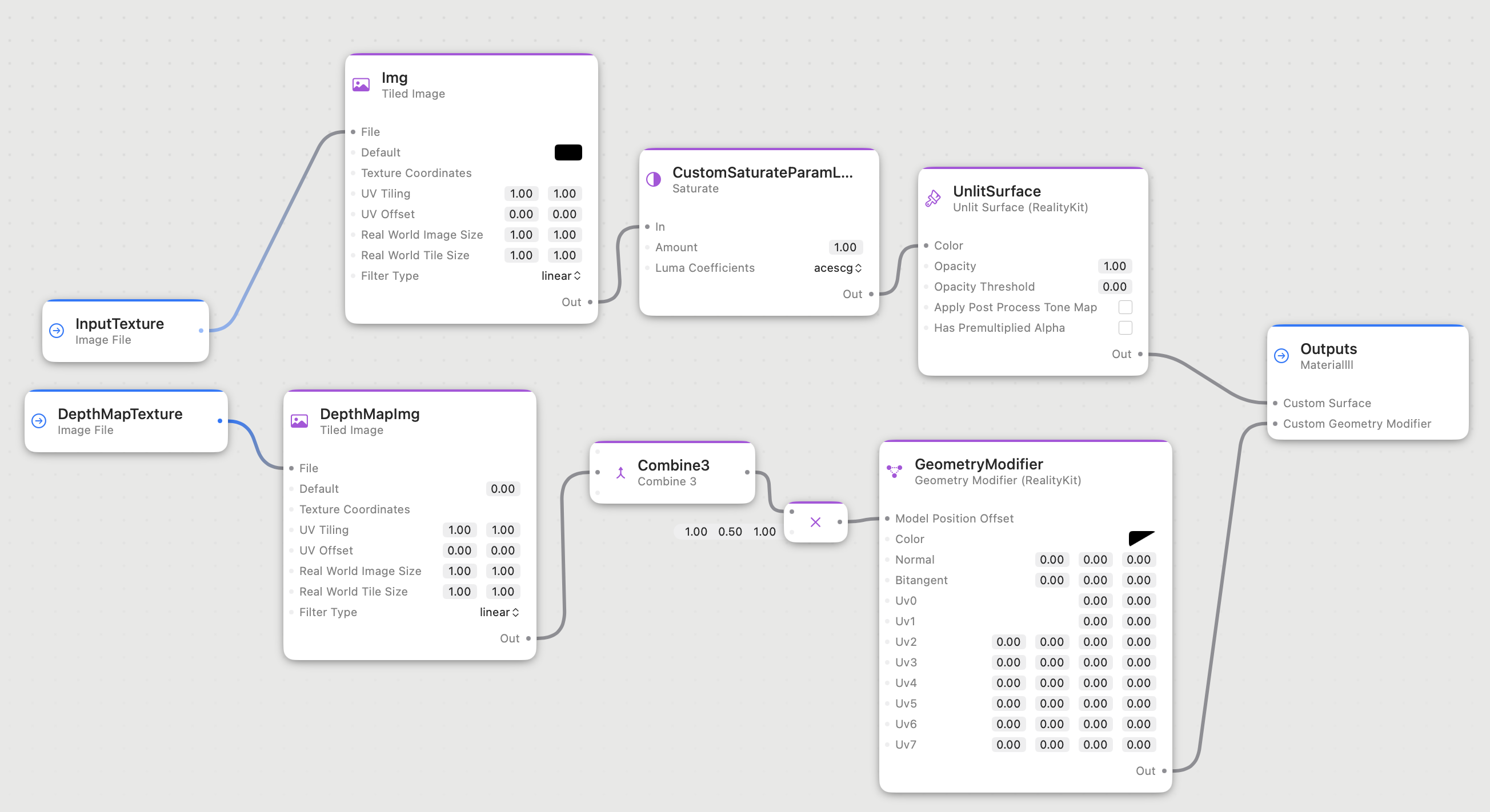Select the InputTexture node title
This screenshot has height=812, width=1490.
click(120, 324)
